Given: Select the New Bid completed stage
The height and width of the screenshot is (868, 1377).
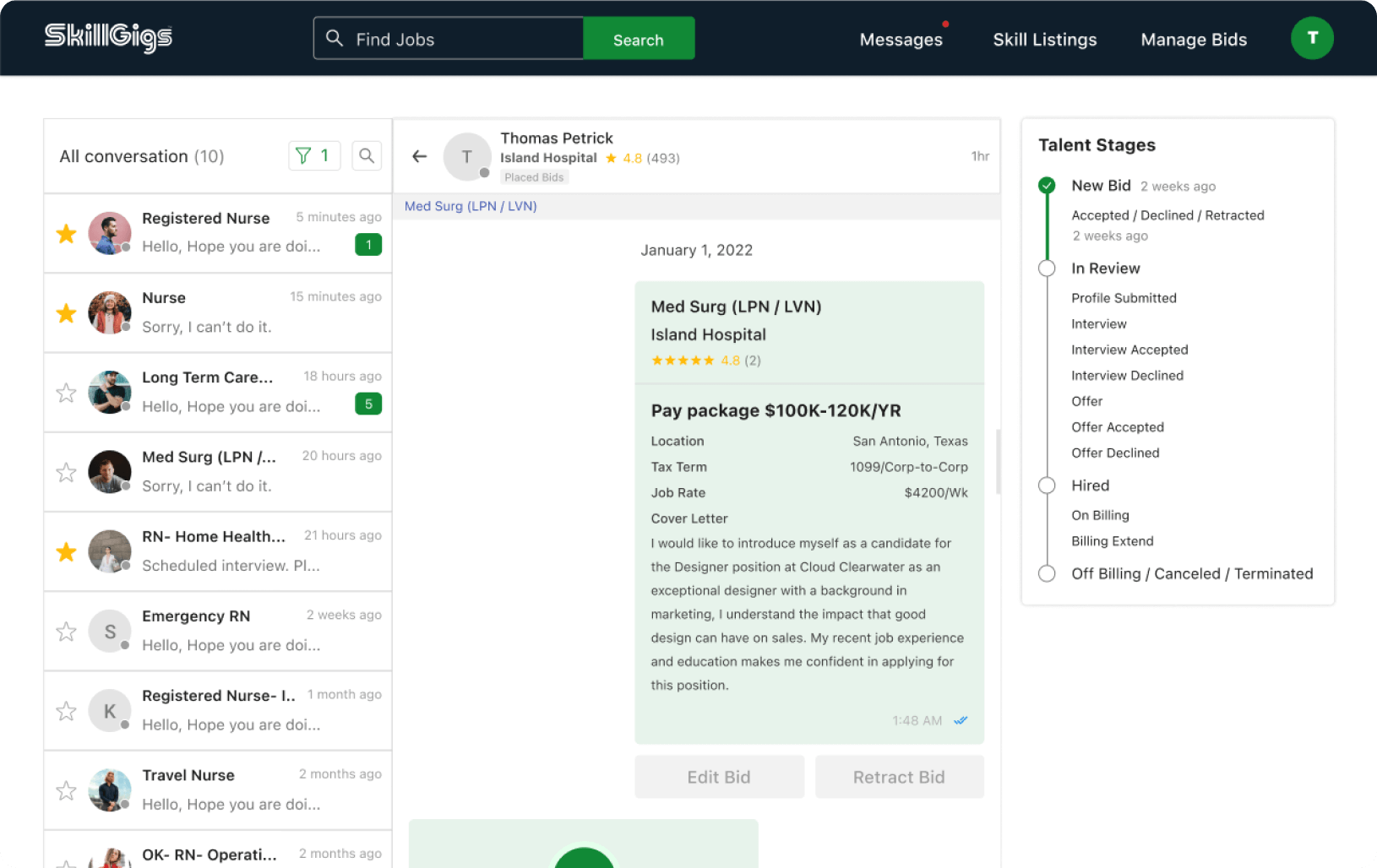Looking at the screenshot, I should click(x=1047, y=186).
